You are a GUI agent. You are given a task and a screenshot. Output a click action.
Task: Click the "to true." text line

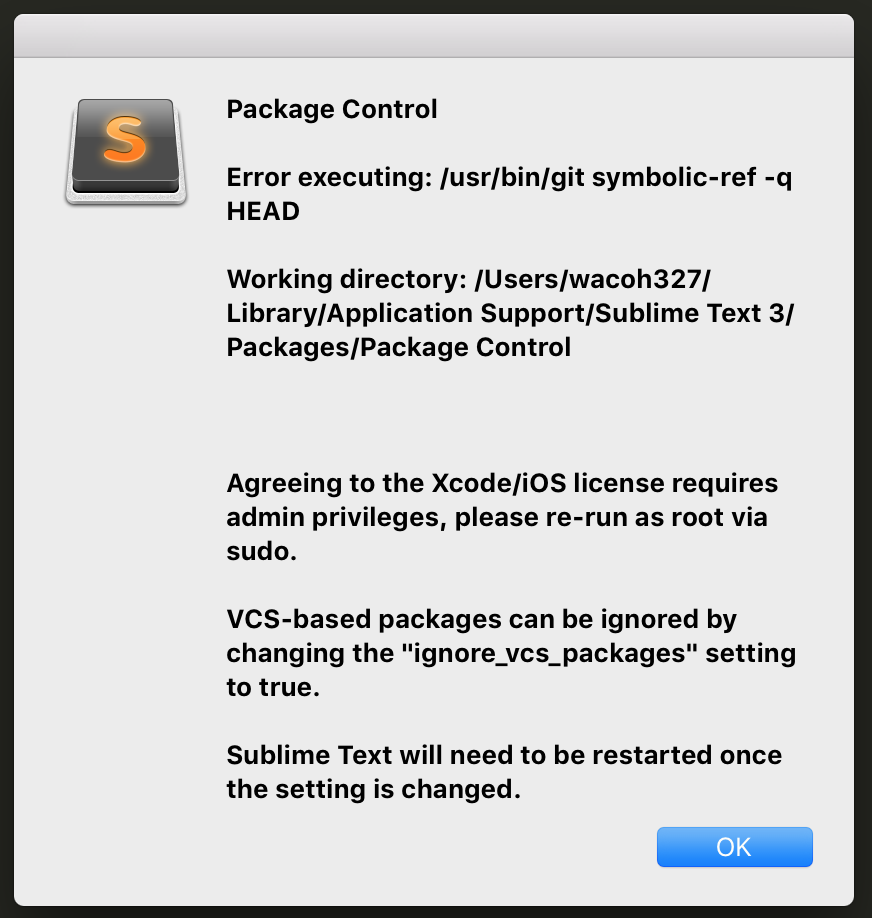(x=273, y=687)
